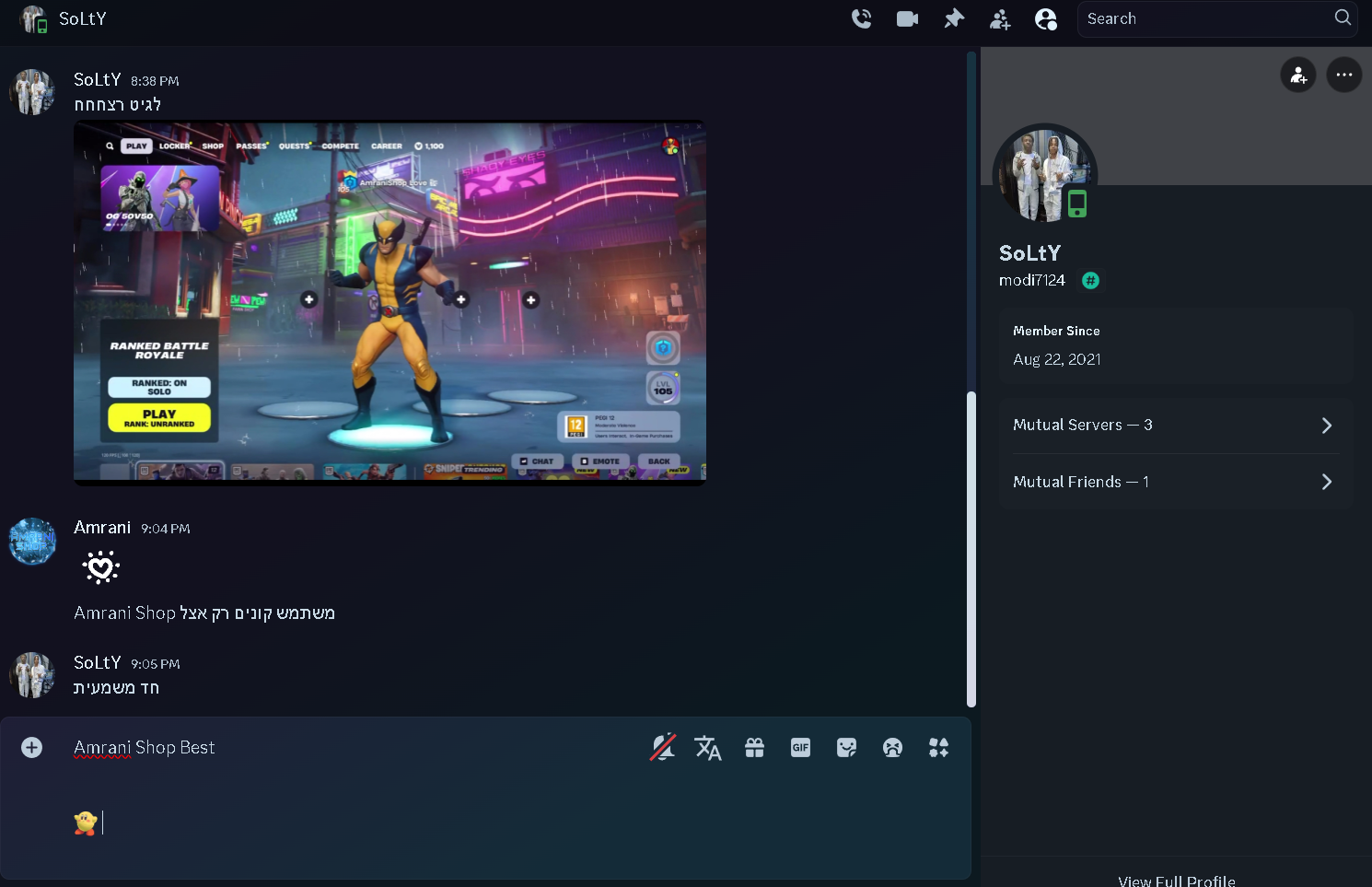The height and width of the screenshot is (887, 1372).
Task: Open the Fortnite screenshot attachment
Action: click(x=390, y=302)
